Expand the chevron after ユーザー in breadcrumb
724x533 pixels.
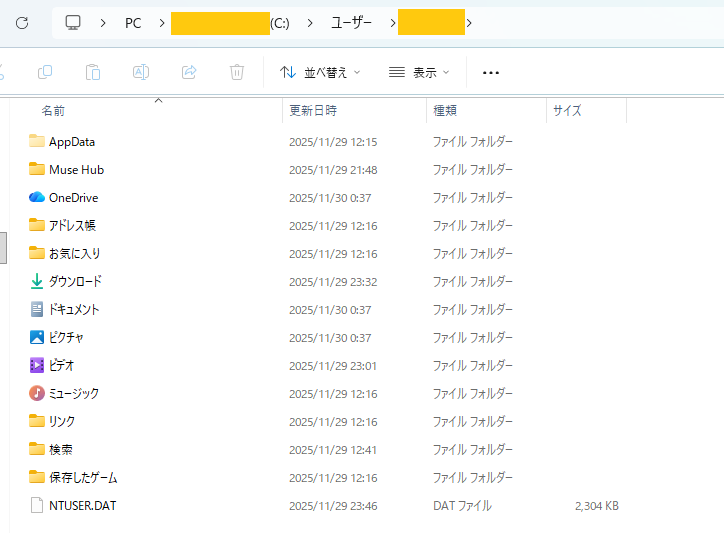point(385,22)
